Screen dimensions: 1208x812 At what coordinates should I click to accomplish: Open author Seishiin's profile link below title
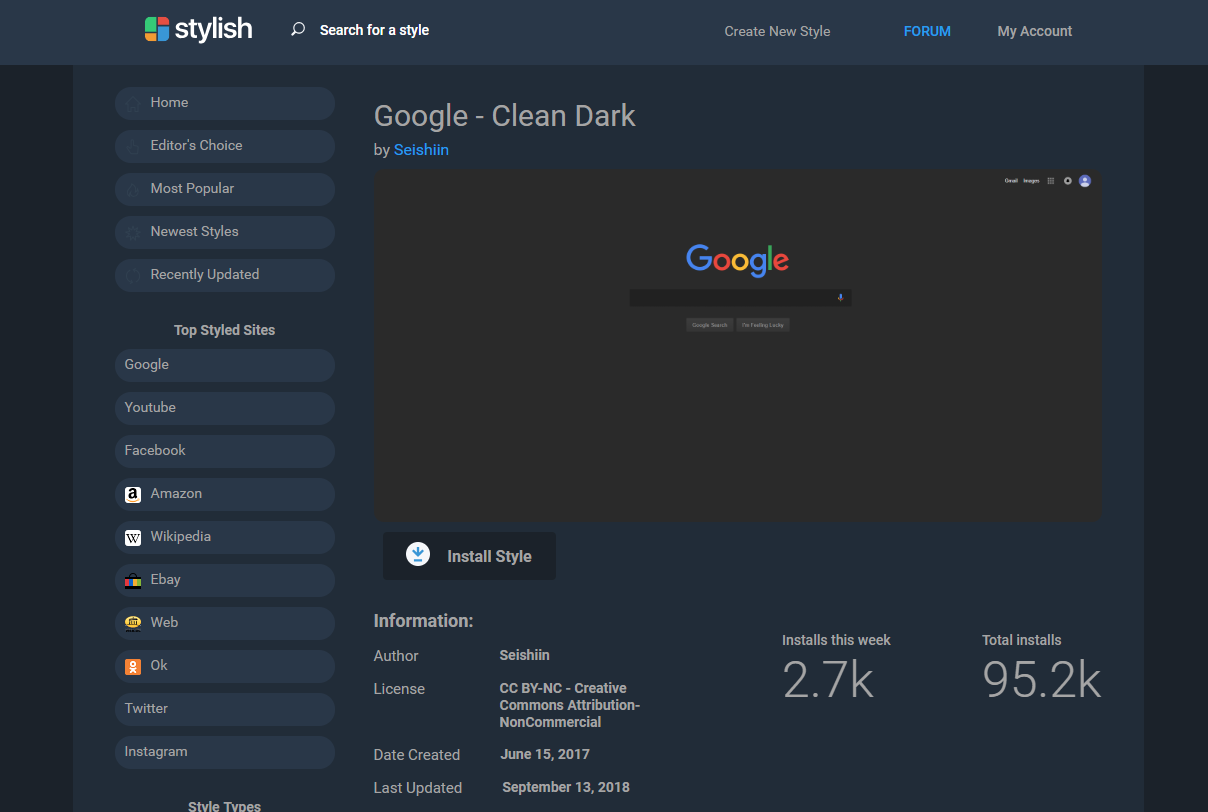point(421,150)
